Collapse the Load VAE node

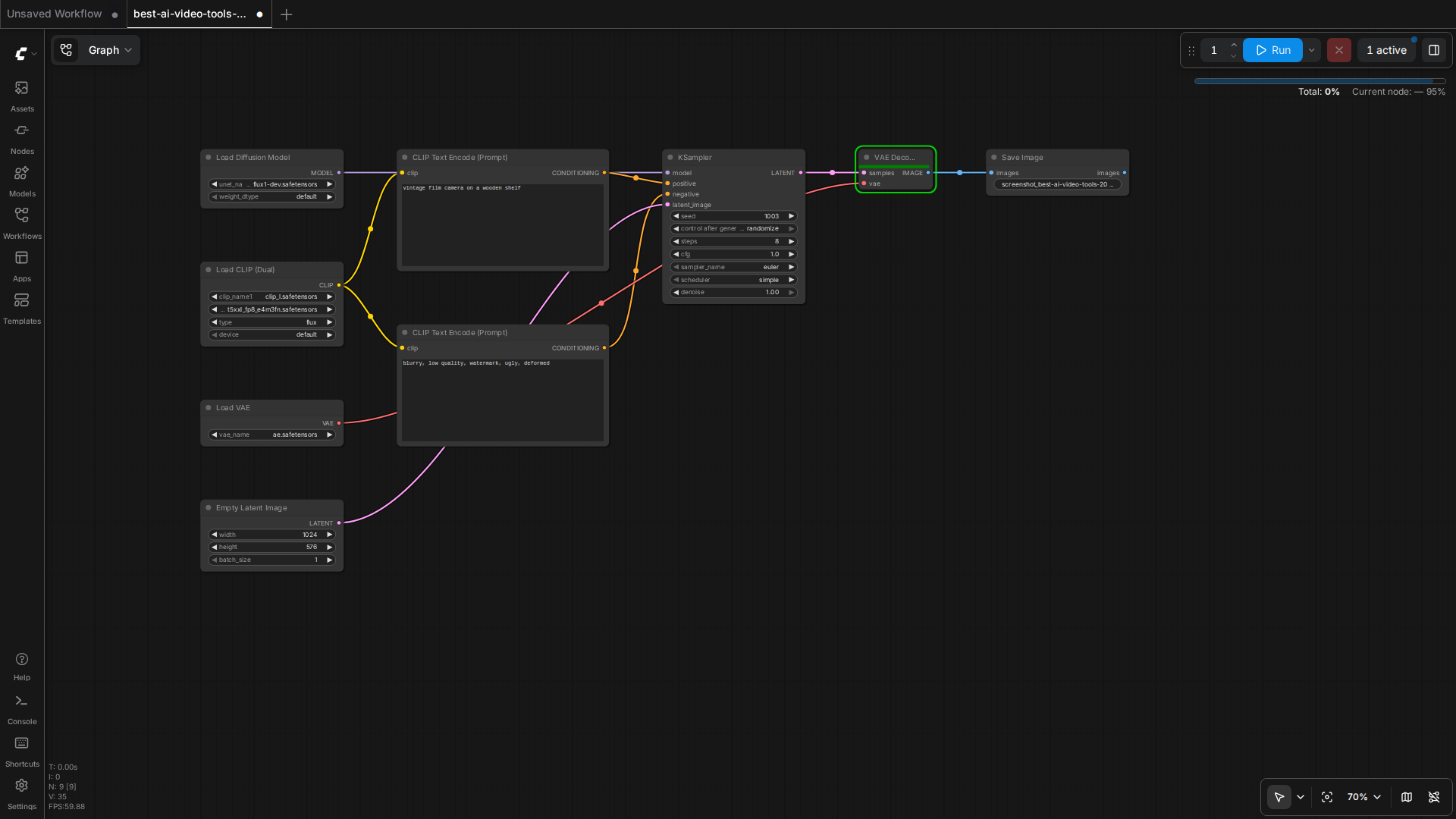[x=209, y=408]
